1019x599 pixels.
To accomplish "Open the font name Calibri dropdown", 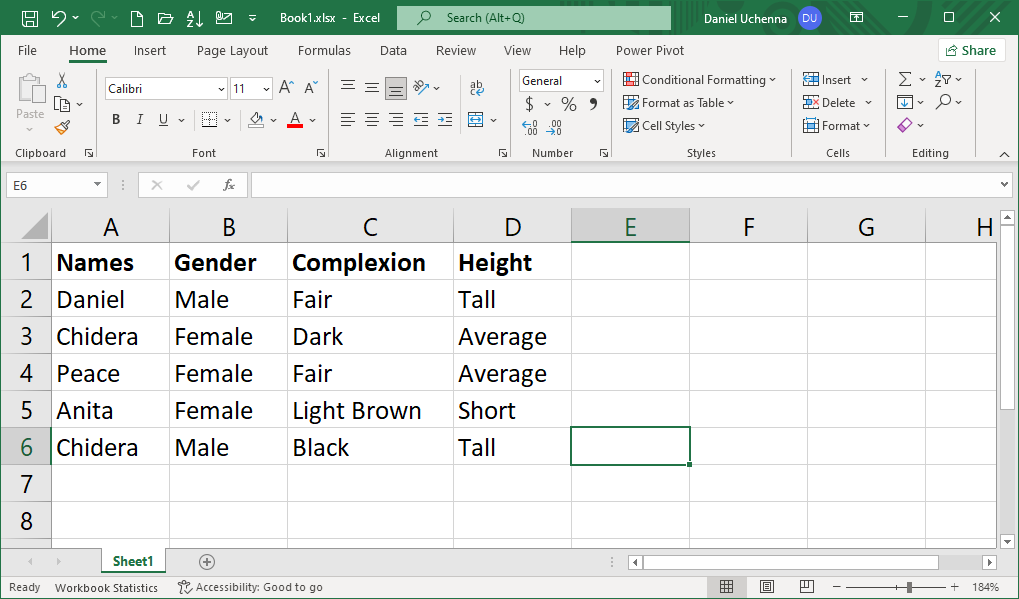I will point(221,89).
